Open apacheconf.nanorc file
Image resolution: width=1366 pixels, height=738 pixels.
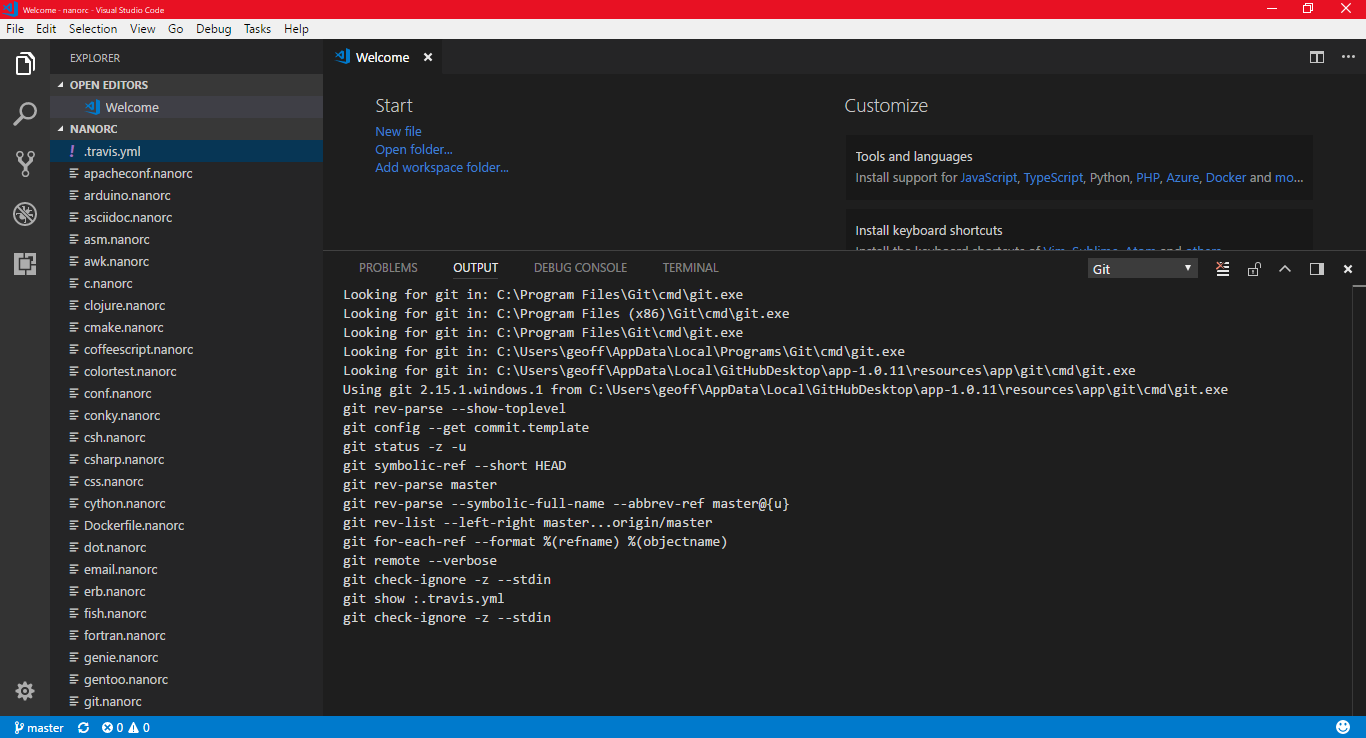point(186,173)
